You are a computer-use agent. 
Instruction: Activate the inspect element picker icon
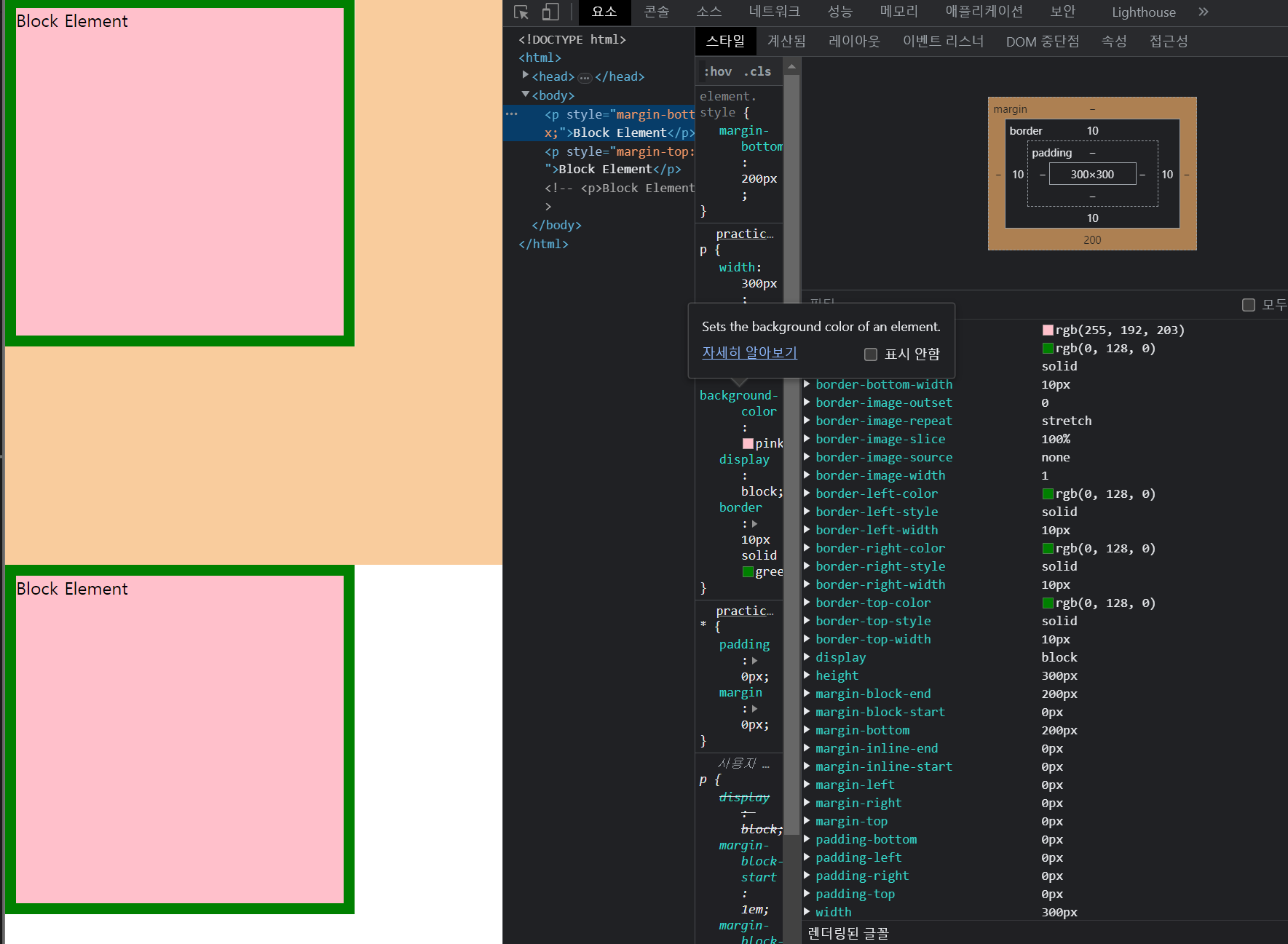521,12
